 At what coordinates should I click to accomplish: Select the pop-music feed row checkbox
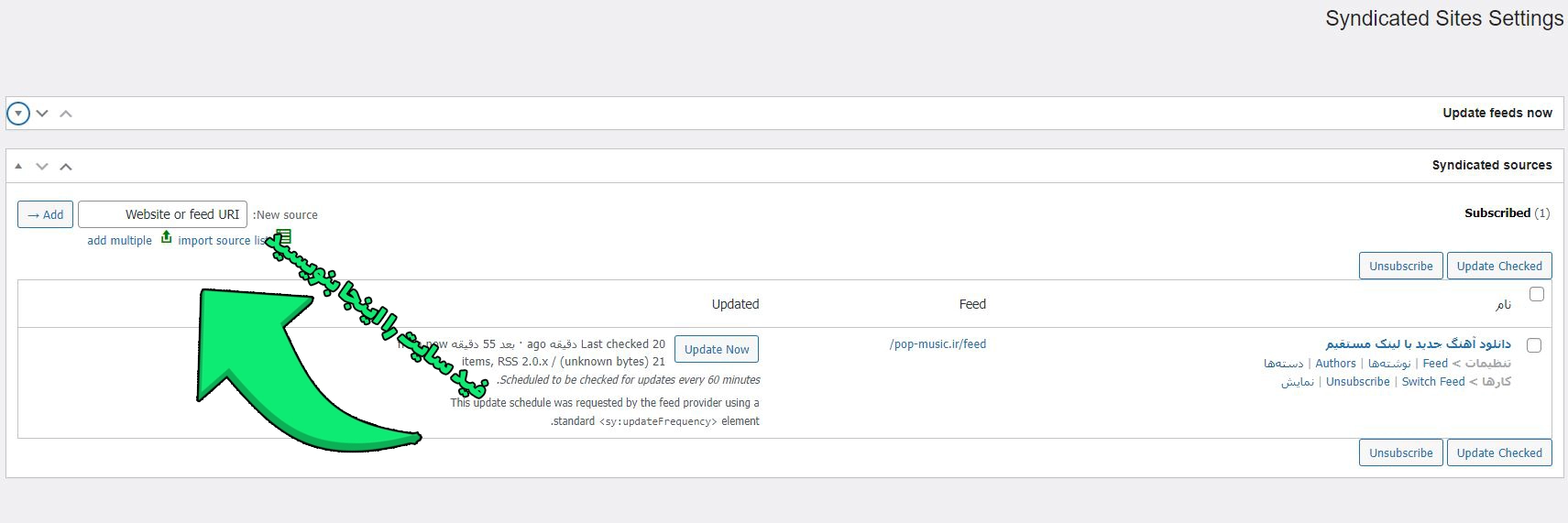tap(1534, 345)
